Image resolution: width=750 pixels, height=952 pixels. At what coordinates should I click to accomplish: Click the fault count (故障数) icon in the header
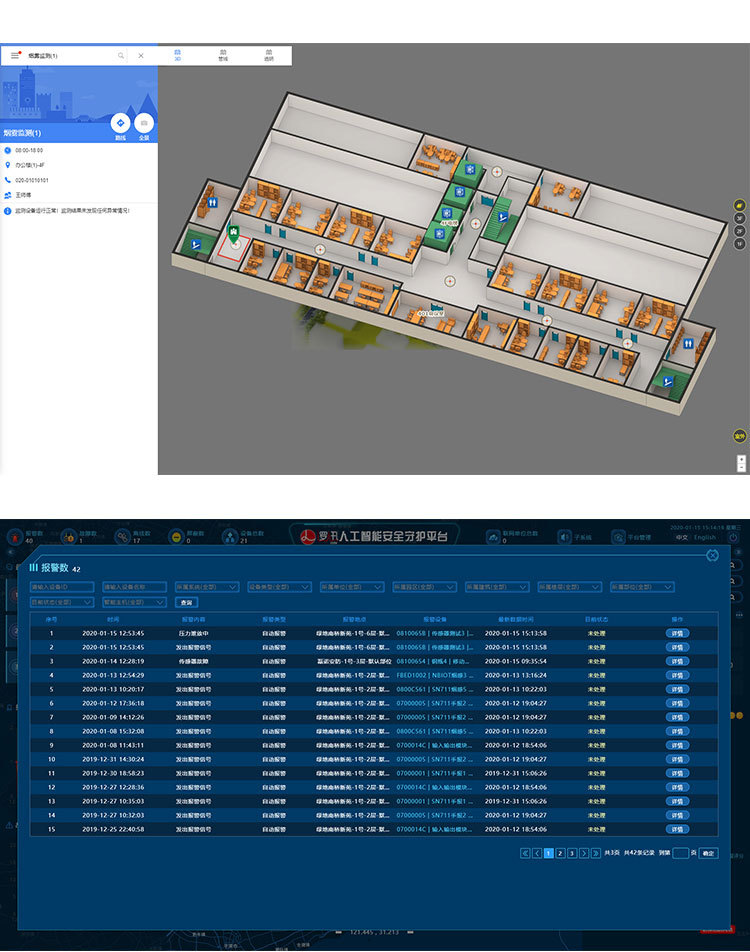(69, 537)
